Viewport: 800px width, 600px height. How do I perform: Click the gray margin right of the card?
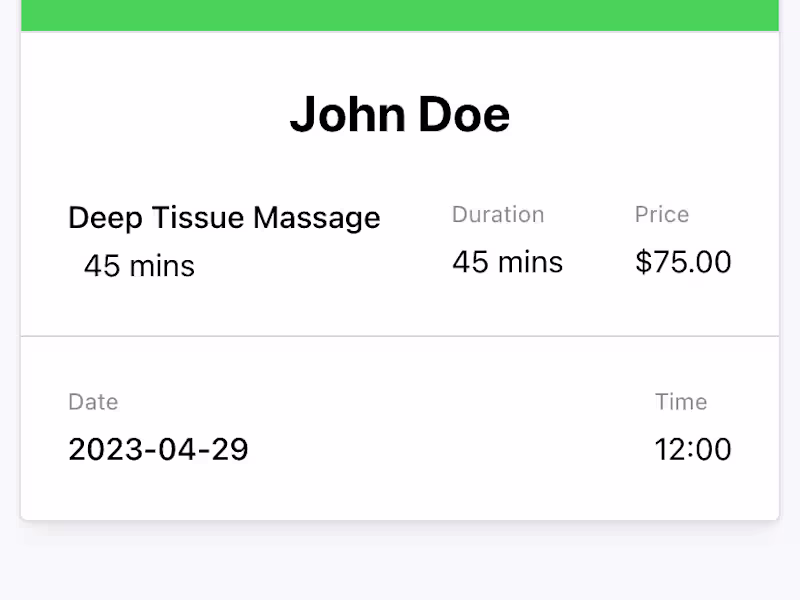click(790, 300)
